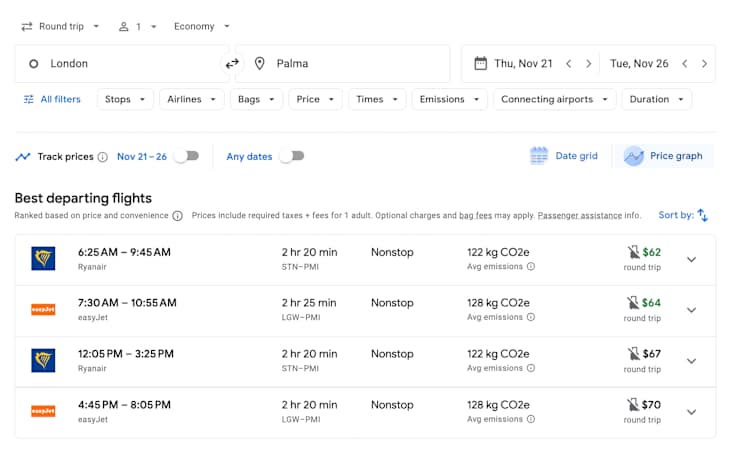The image size is (730, 457).
Task: Swap origin and destination with arrows icon
Action: click(232, 64)
